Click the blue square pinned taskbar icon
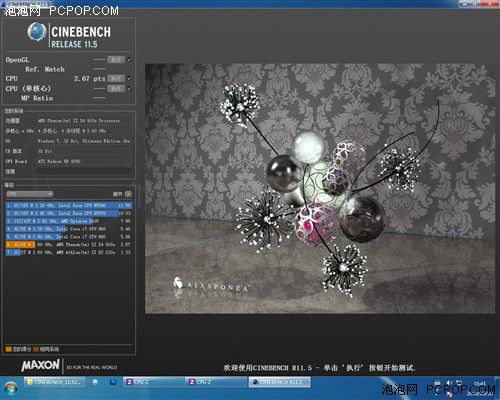Viewport: 500px width, 400px height. point(113,382)
